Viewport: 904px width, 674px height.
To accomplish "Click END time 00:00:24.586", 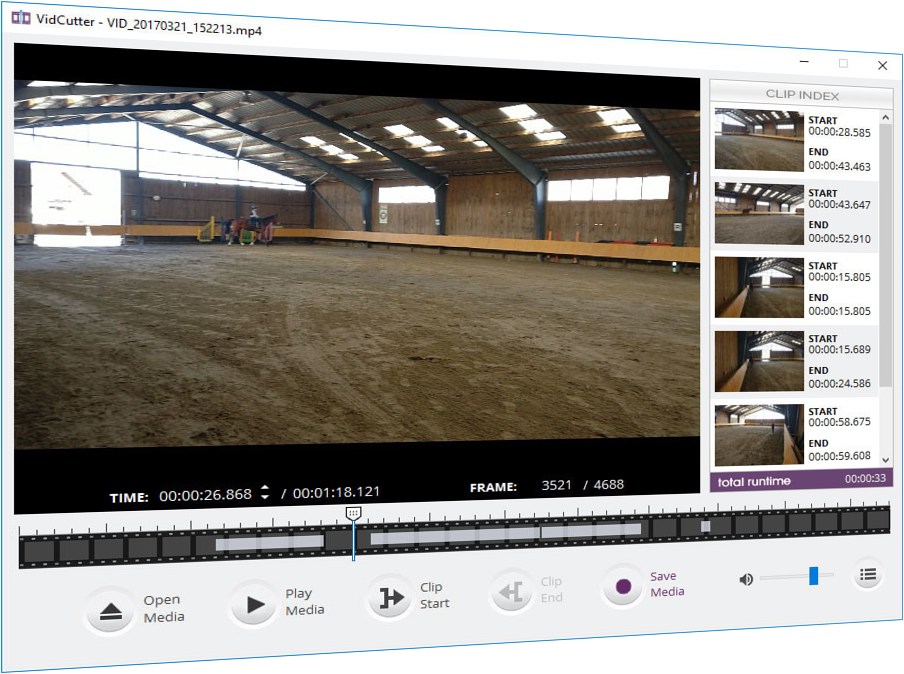I will (839, 383).
